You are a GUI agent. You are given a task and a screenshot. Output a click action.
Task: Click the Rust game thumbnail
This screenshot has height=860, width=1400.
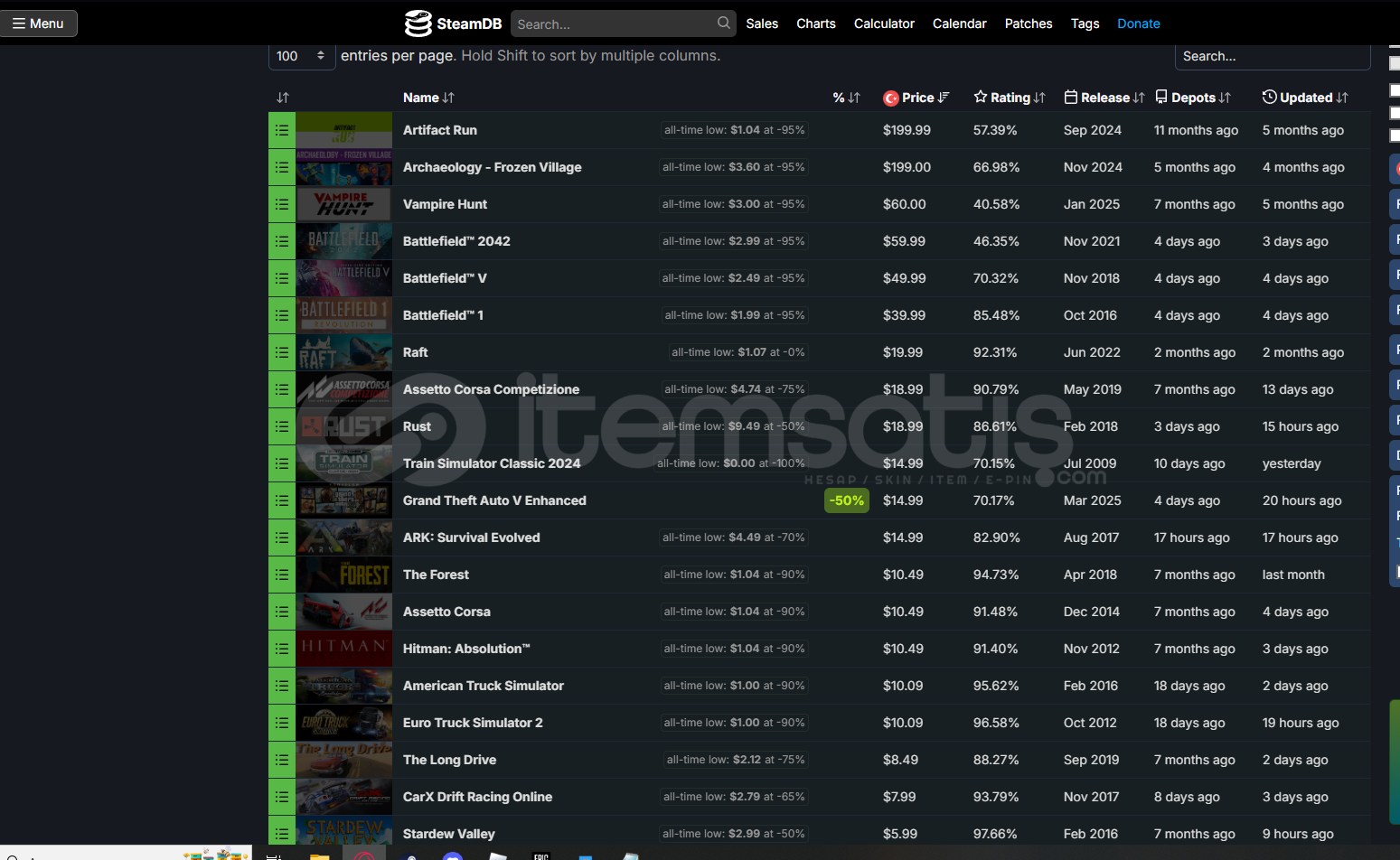(344, 426)
